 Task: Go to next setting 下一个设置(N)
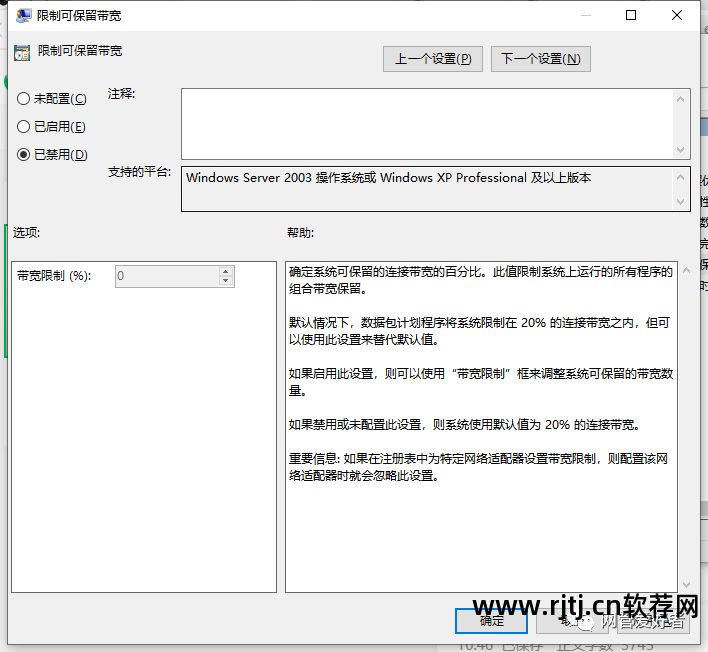(540, 59)
